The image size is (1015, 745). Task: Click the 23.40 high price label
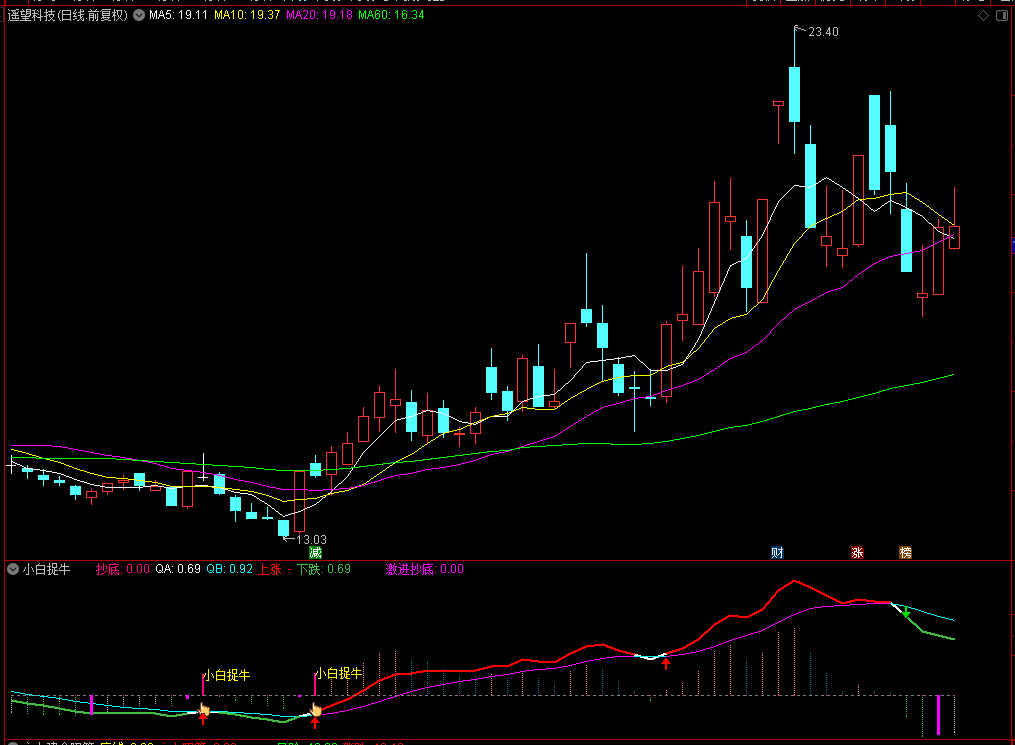click(823, 32)
